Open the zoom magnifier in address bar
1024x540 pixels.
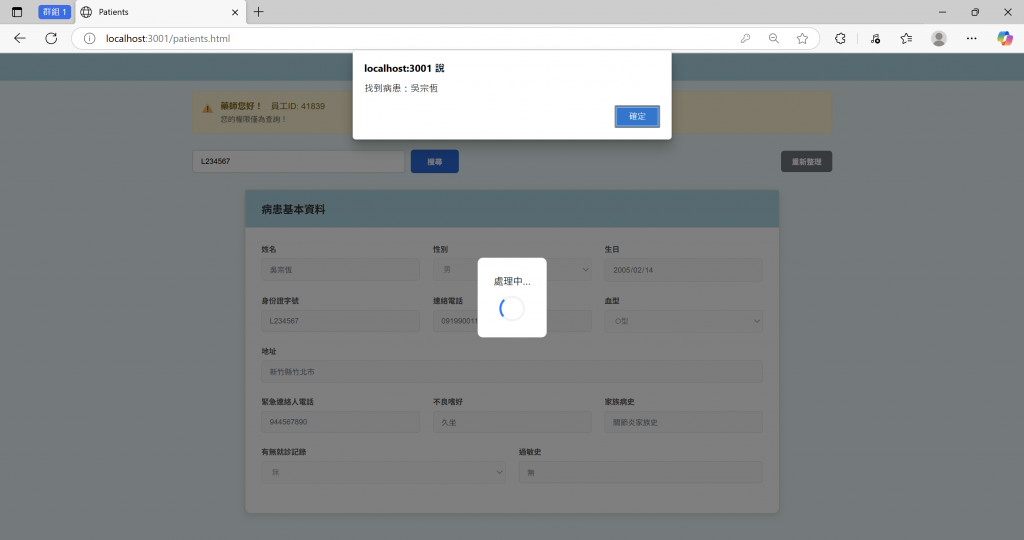774,39
